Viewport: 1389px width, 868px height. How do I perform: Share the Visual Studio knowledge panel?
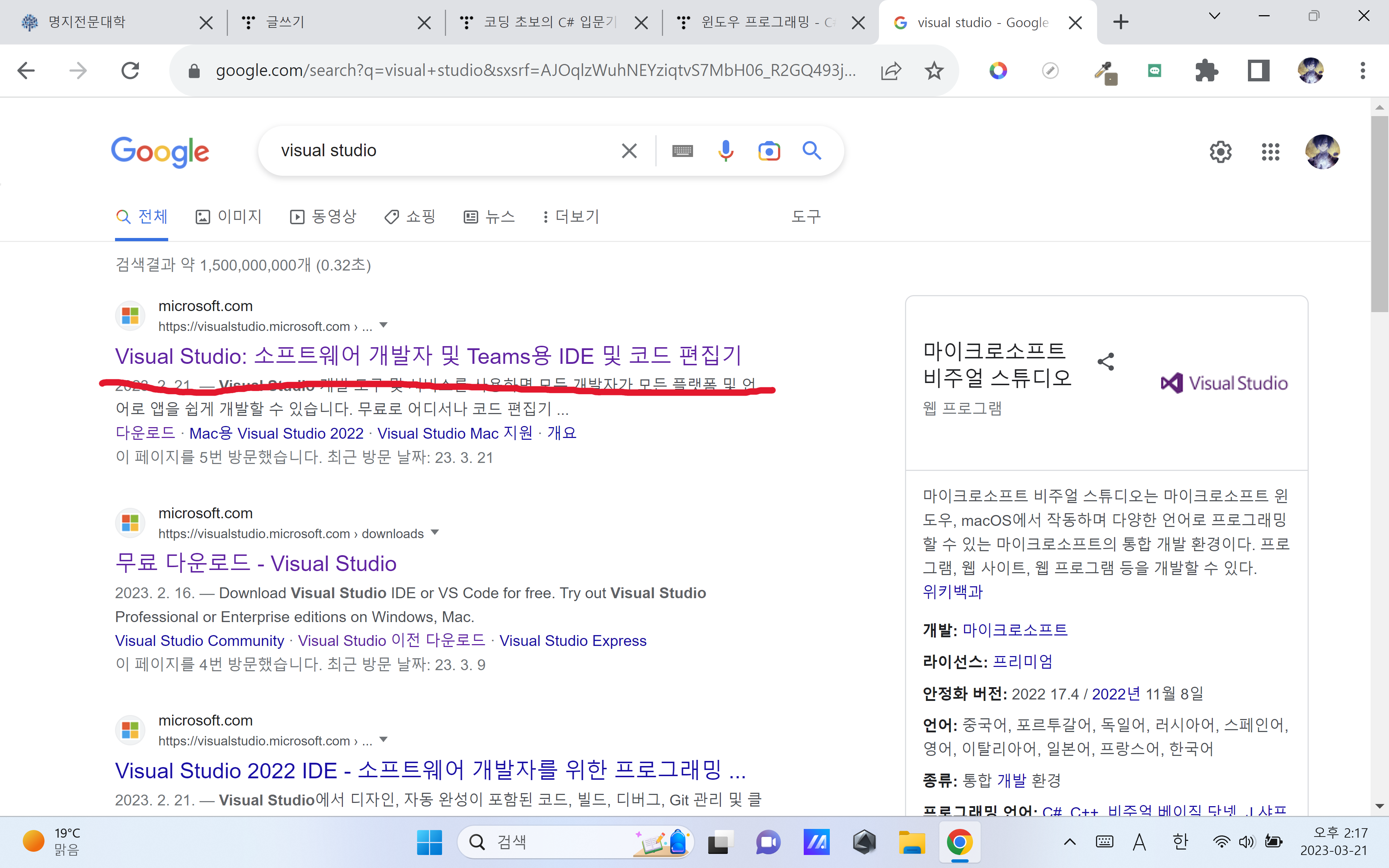[x=1105, y=362]
